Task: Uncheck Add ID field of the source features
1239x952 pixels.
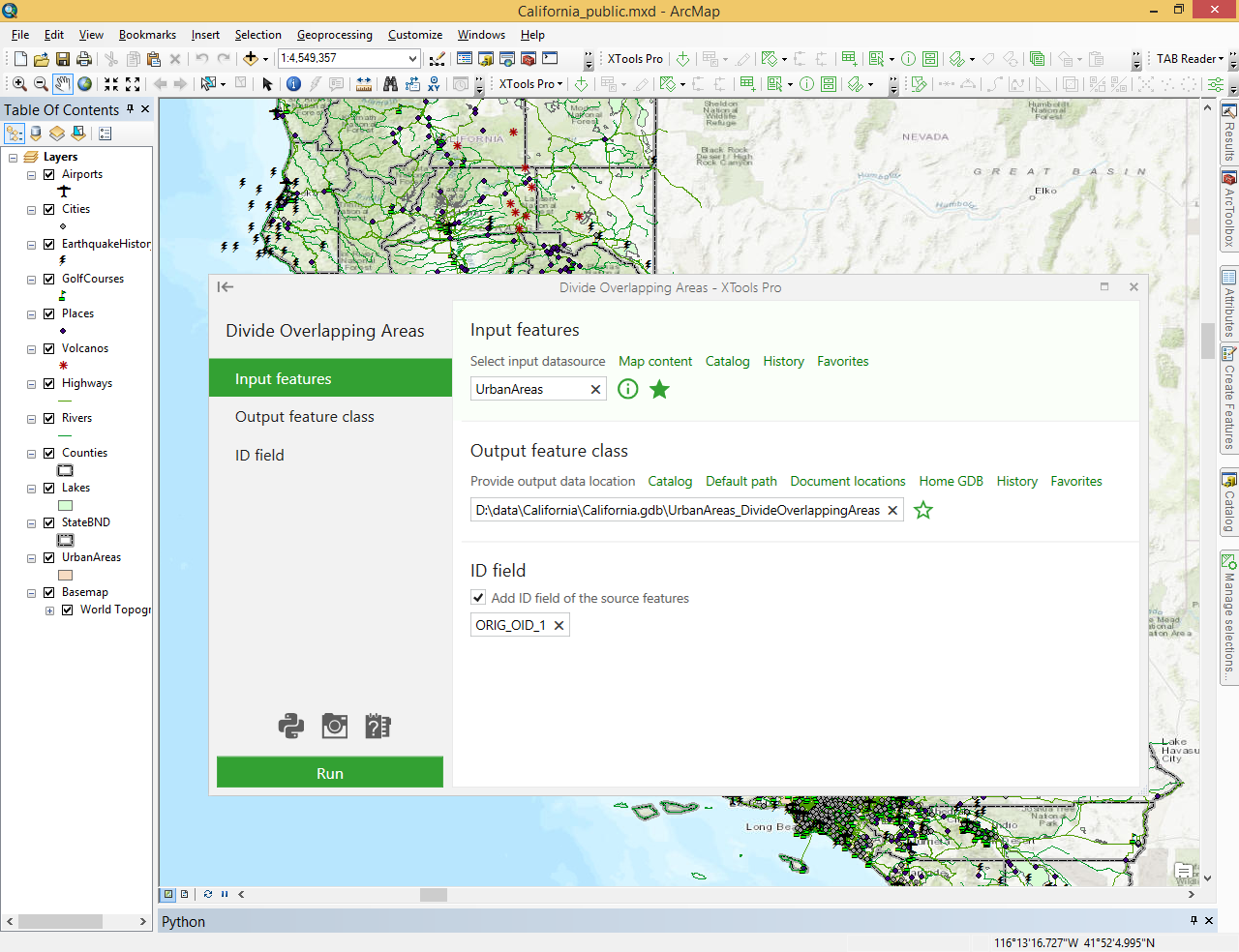Action: tap(478, 598)
